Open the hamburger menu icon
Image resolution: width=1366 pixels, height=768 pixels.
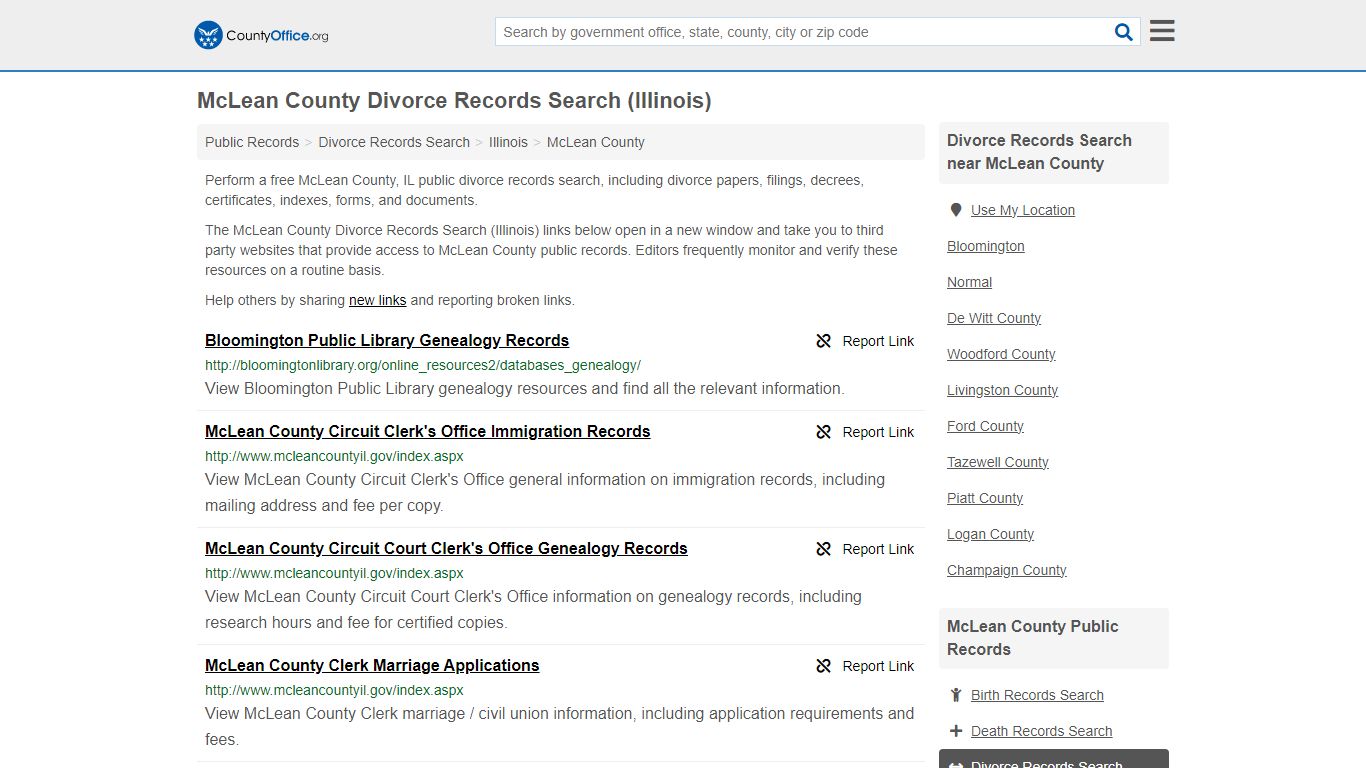click(x=1162, y=31)
